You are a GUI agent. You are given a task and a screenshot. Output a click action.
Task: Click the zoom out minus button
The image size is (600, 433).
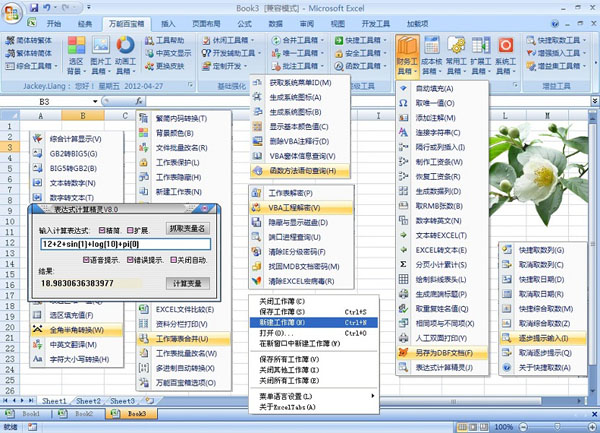523,427
